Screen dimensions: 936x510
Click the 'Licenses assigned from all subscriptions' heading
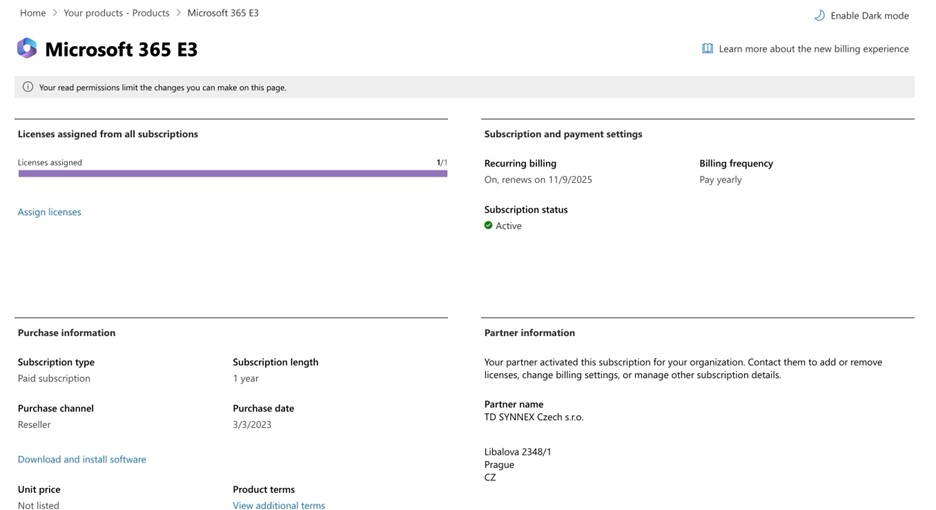tap(107, 134)
